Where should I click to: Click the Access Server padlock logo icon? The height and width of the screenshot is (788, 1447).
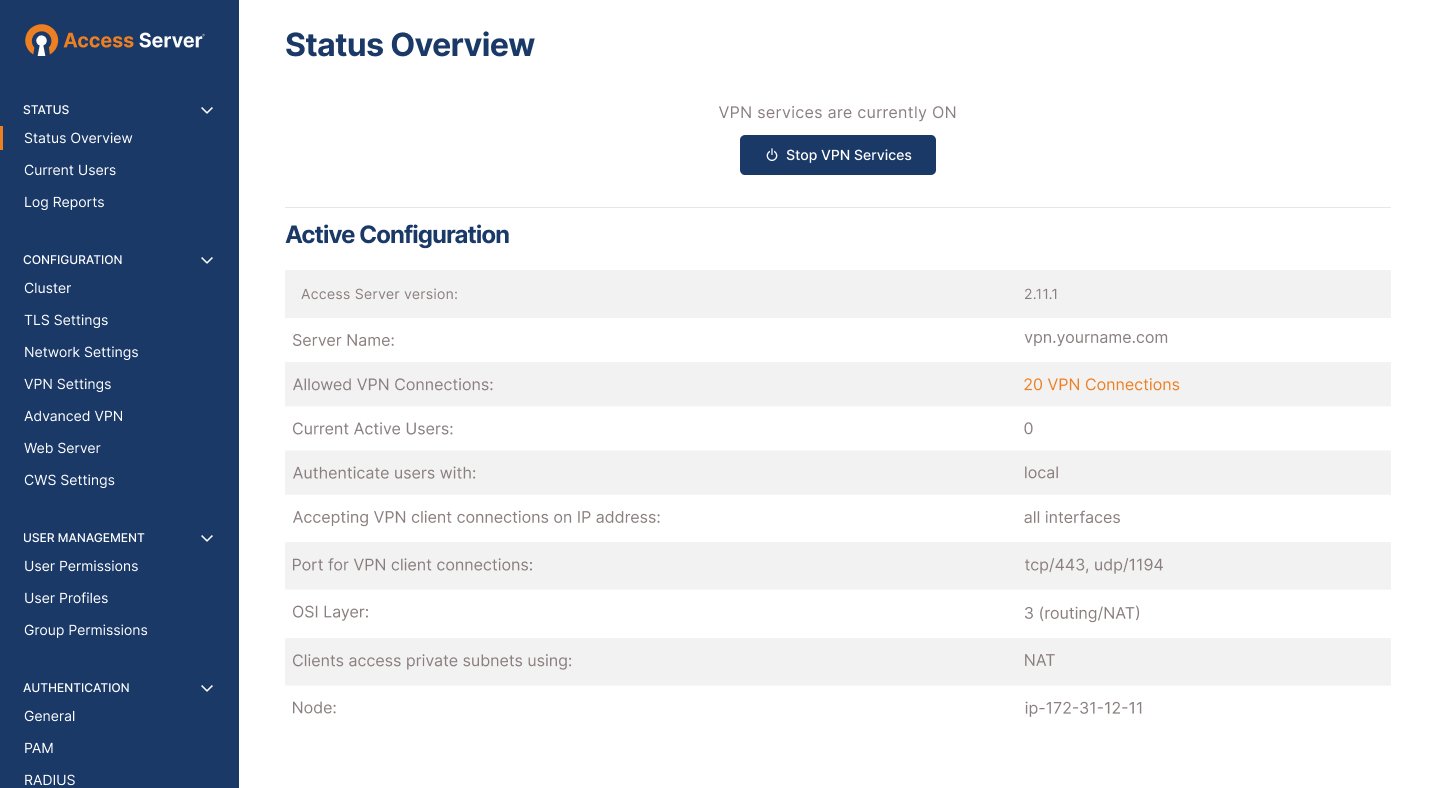click(x=41, y=40)
